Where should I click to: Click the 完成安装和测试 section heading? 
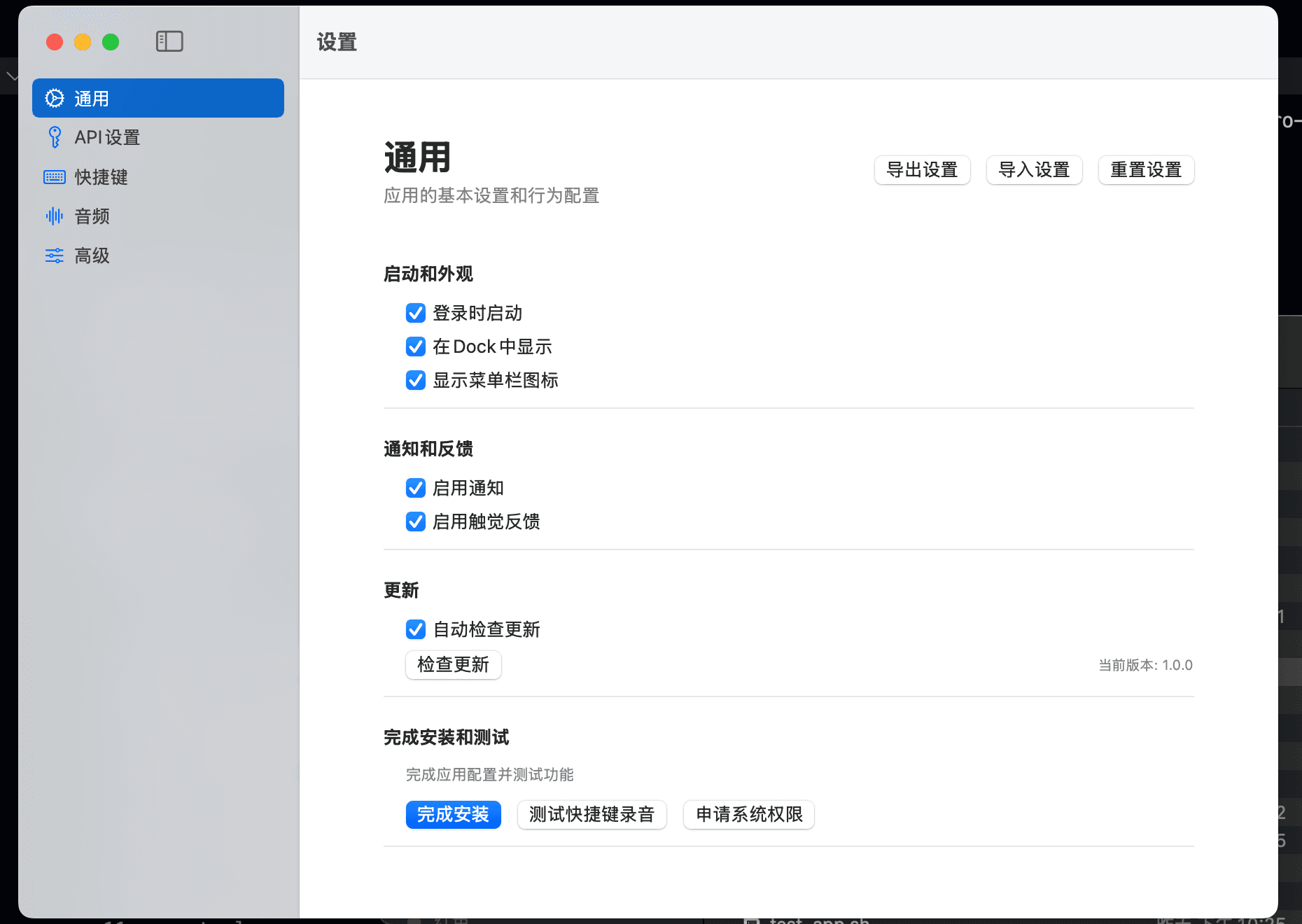pyautogui.click(x=447, y=737)
